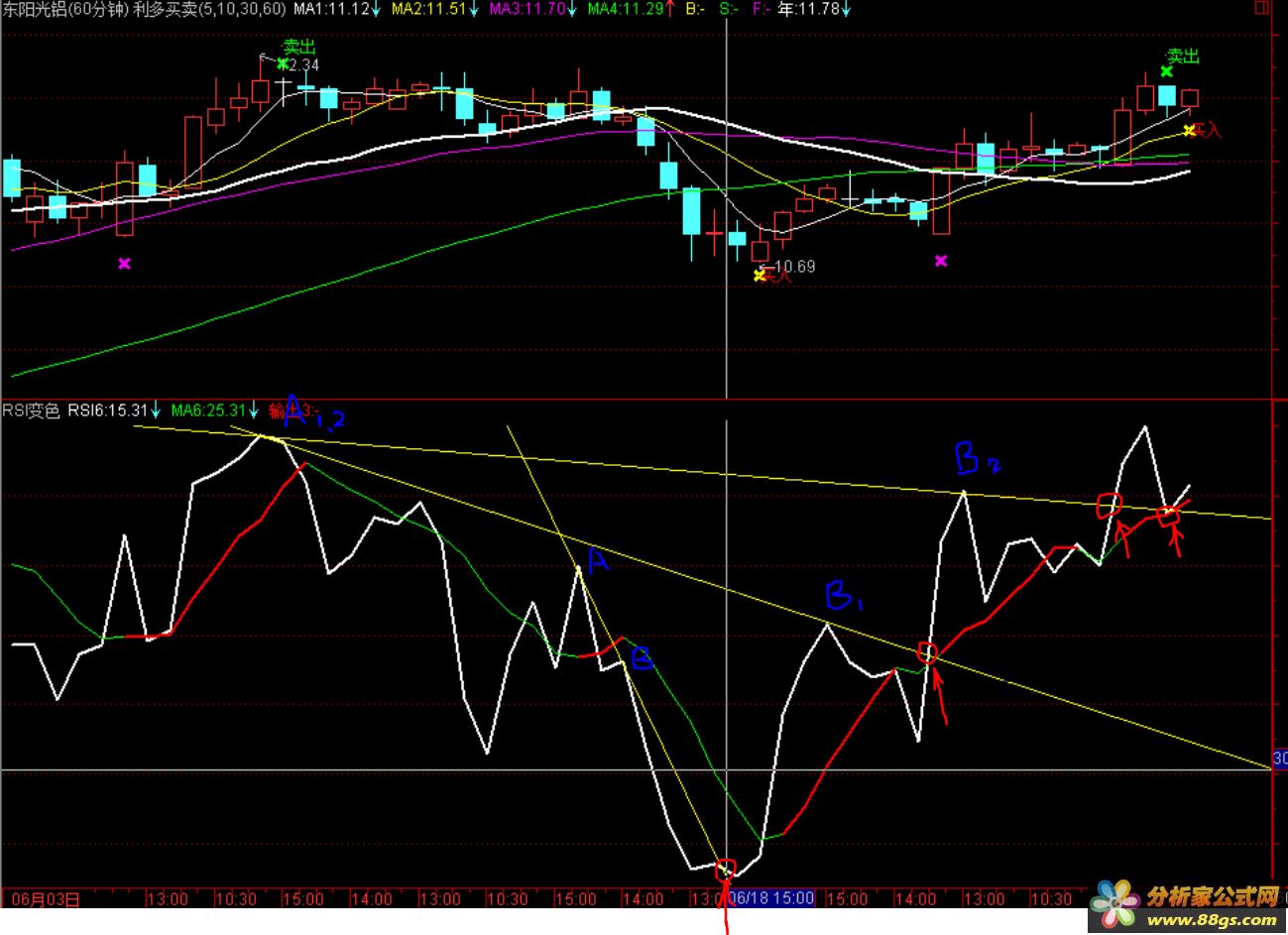Click the yellow B:- legend entry
This screenshot has height=935, width=1288.
click(695, 9)
